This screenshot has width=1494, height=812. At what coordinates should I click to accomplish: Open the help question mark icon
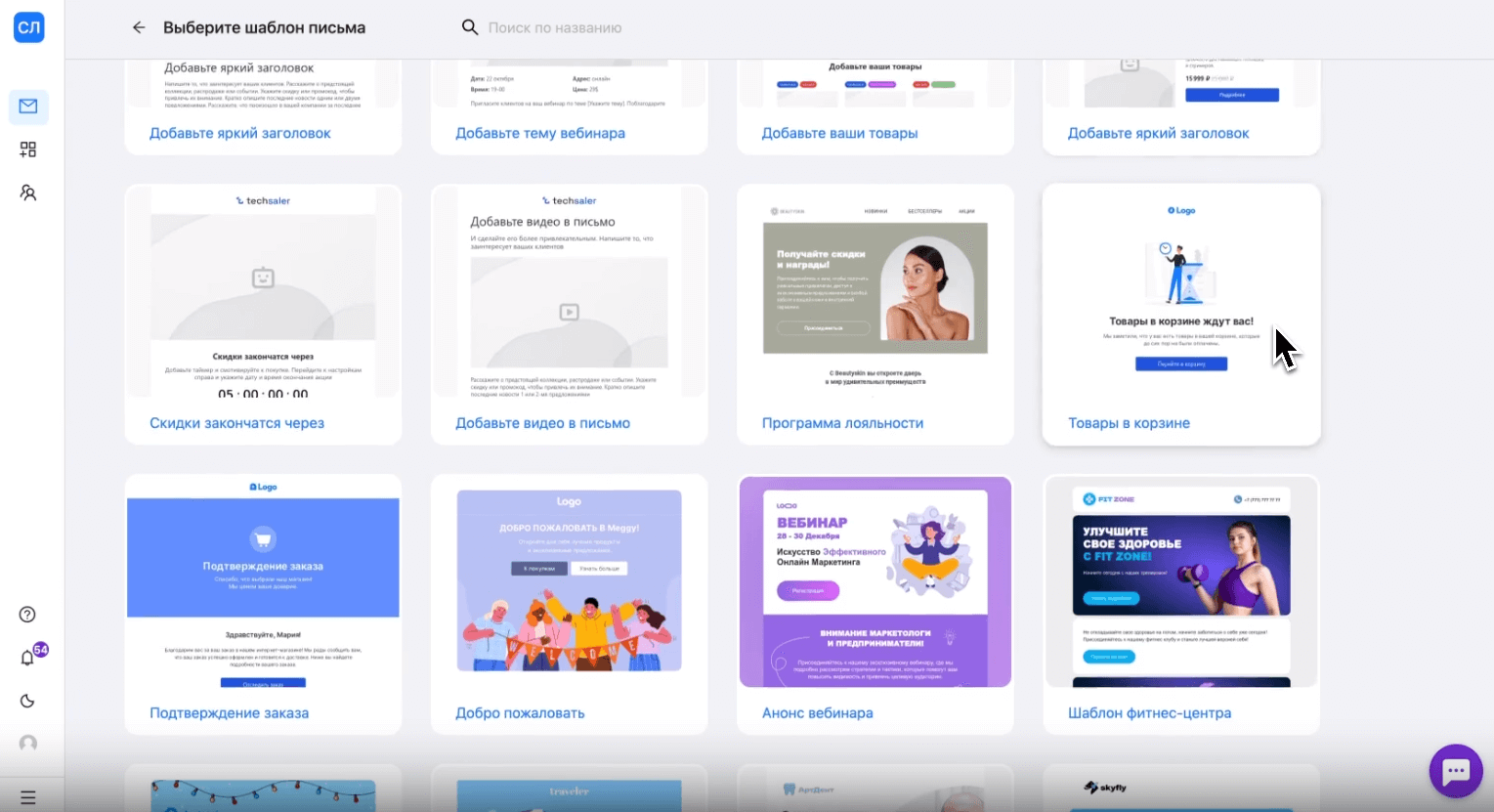click(27, 615)
